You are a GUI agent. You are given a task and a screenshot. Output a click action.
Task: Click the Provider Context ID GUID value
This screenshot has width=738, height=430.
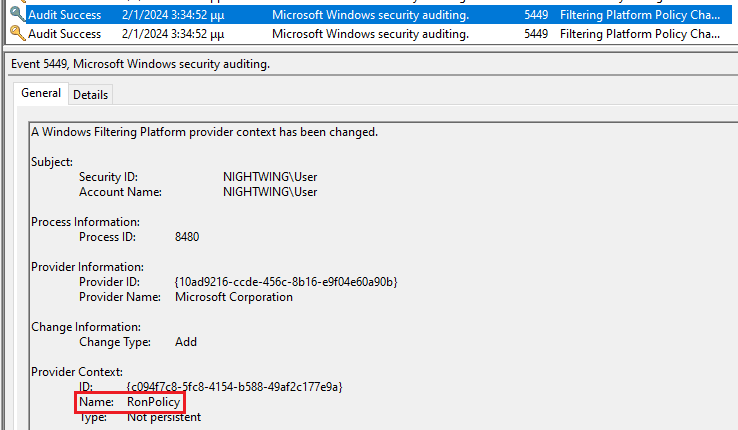(234, 387)
